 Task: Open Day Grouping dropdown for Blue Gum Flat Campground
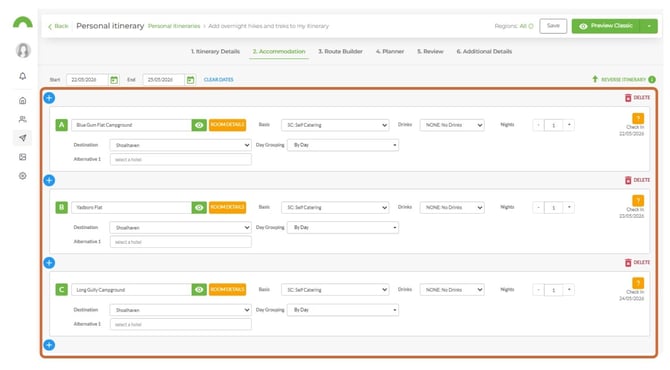click(343, 145)
